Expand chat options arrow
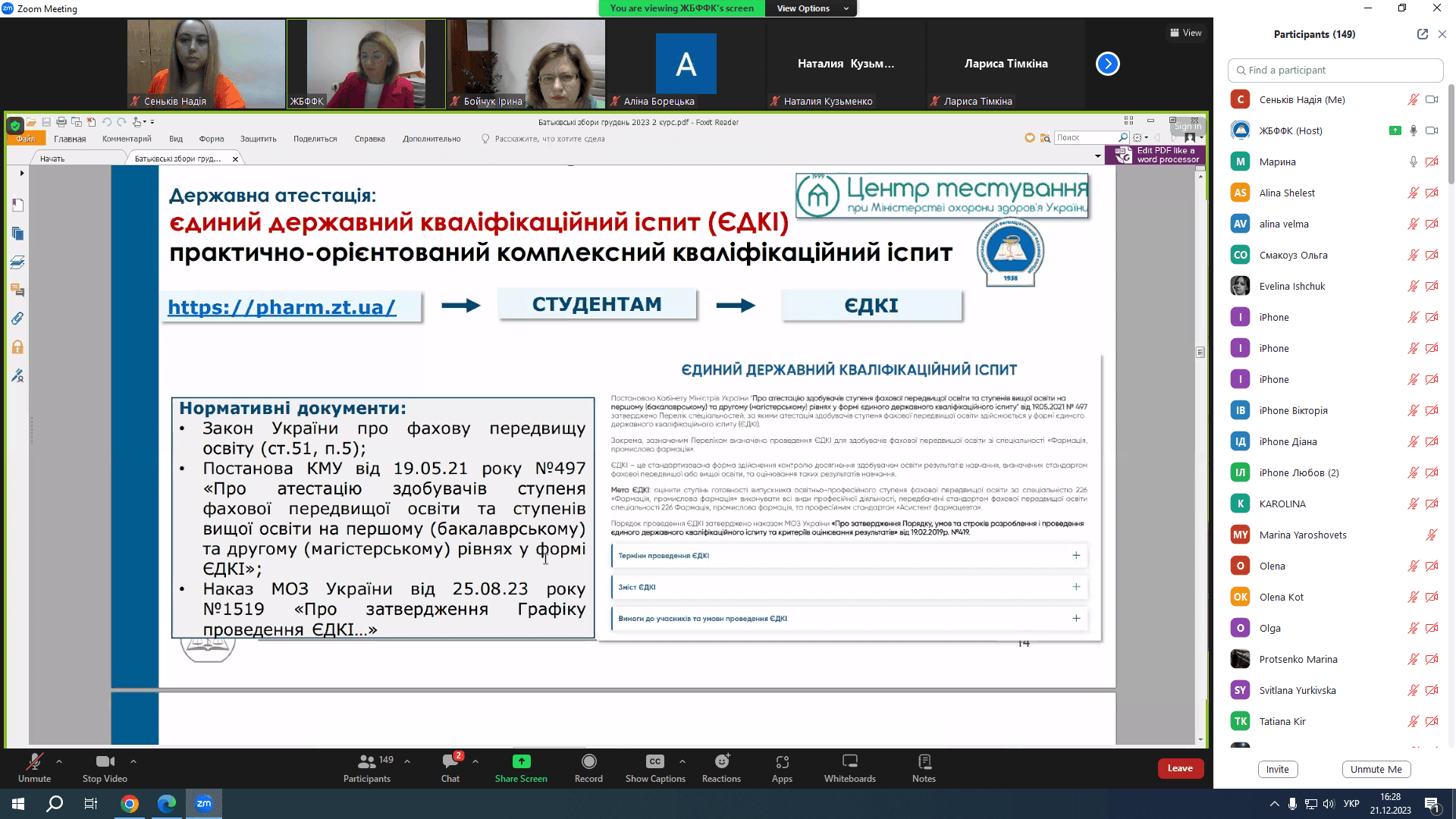This screenshot has height=819, width=1456. [x=475, y=761]
